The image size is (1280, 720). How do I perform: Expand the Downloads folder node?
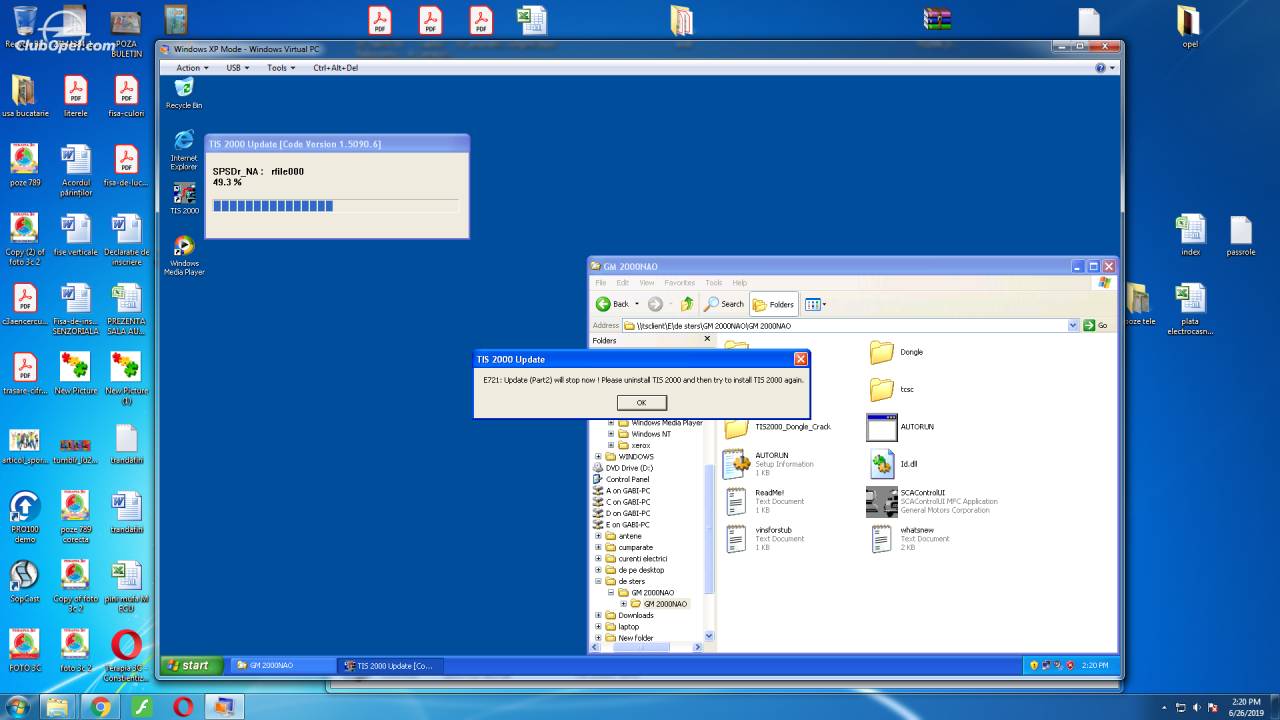[598, 615]
